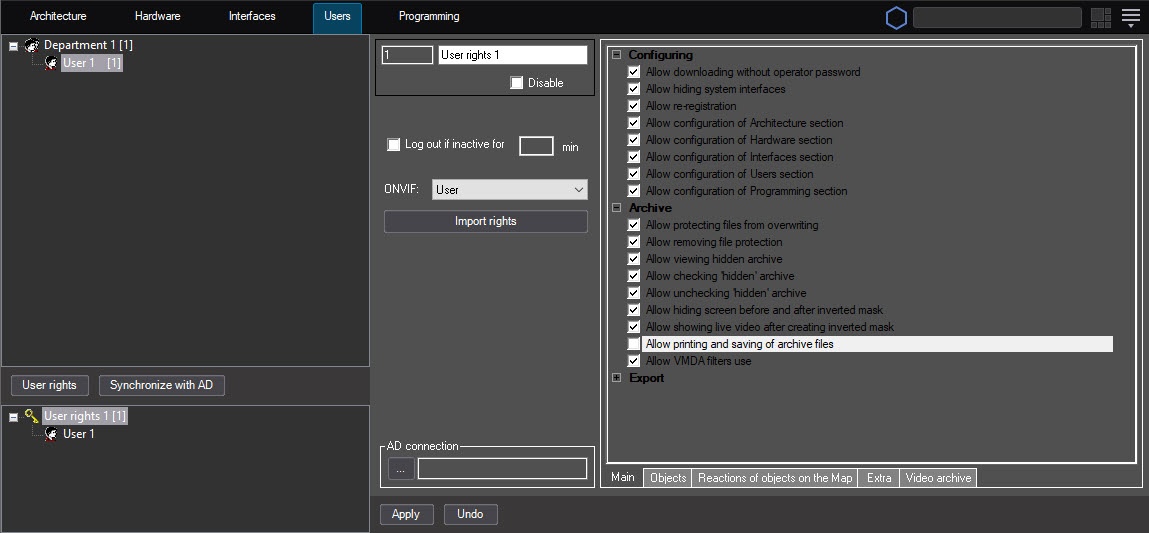
Task: Expand the Export rights section
Action: point(617,378)
